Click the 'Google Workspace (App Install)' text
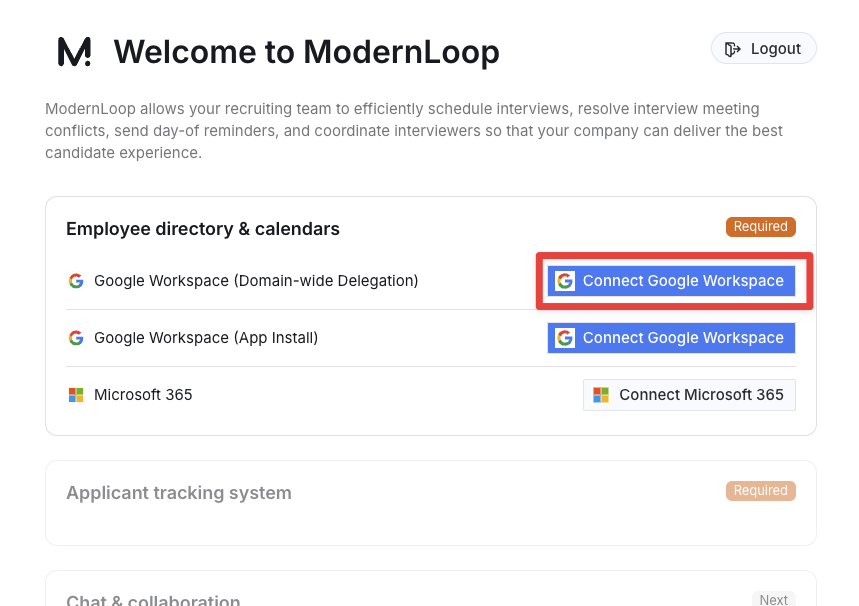Image resolution: width=859 pixels, height=606 pixels. click(206, 338)
